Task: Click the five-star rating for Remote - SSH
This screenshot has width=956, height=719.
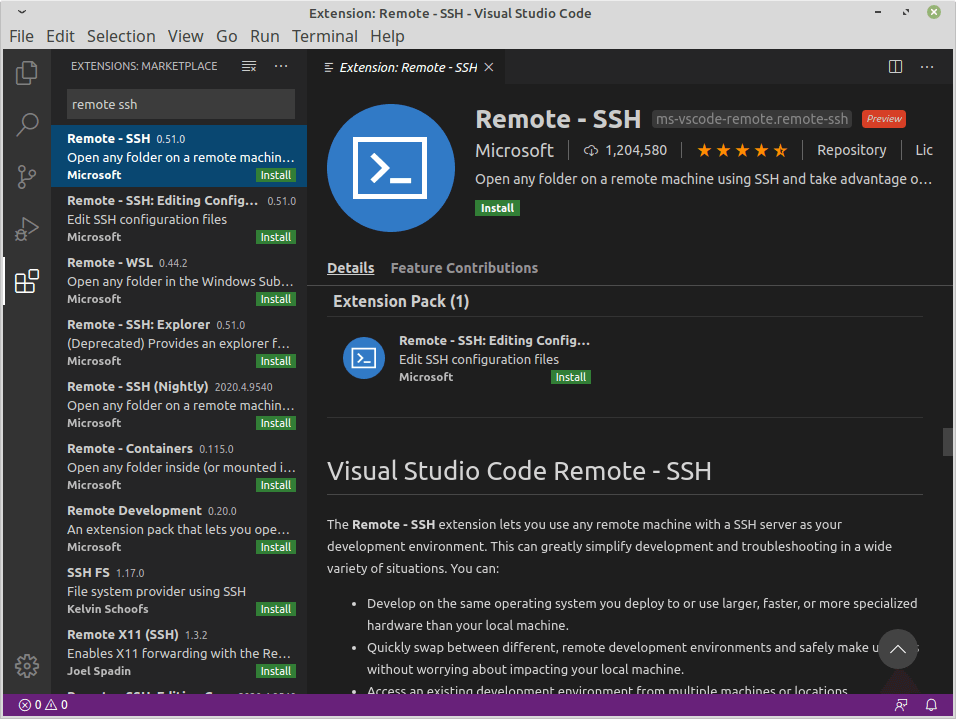Action: [742, 150]
